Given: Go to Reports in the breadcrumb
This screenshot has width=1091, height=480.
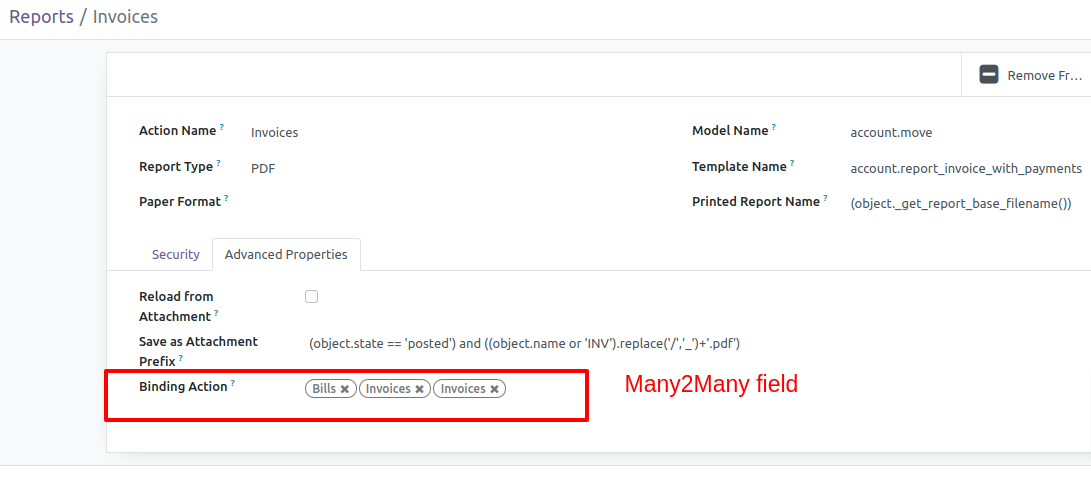Looking at the screenshot, I should coord(41,16).
